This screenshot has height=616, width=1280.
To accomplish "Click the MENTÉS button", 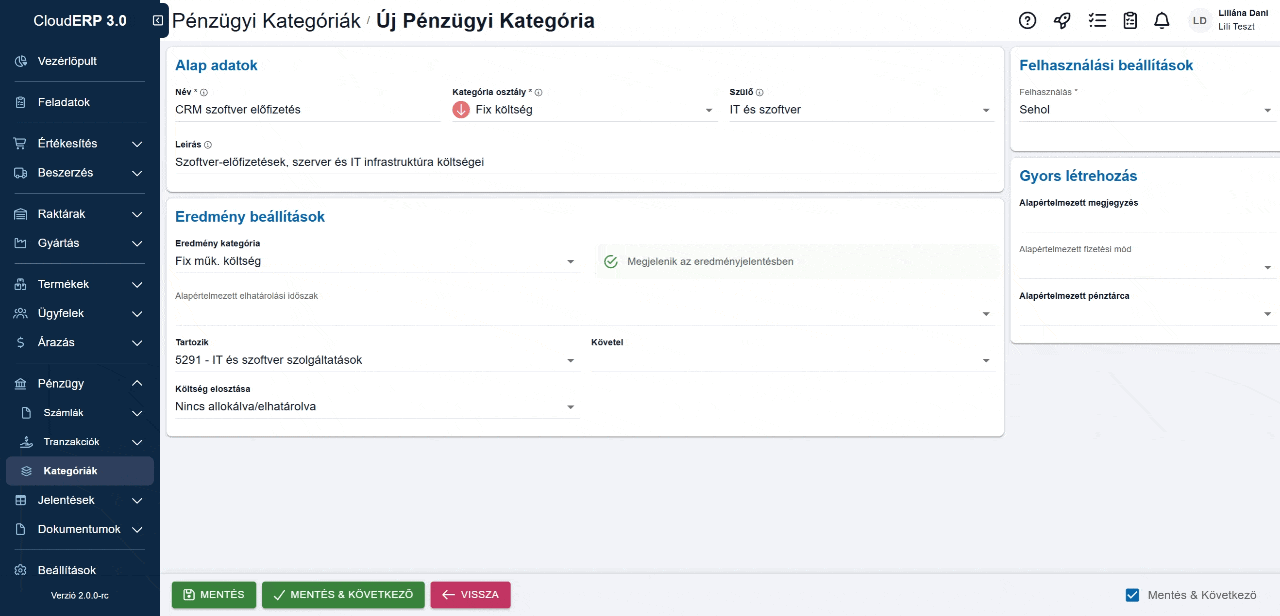I will (213, 594).
